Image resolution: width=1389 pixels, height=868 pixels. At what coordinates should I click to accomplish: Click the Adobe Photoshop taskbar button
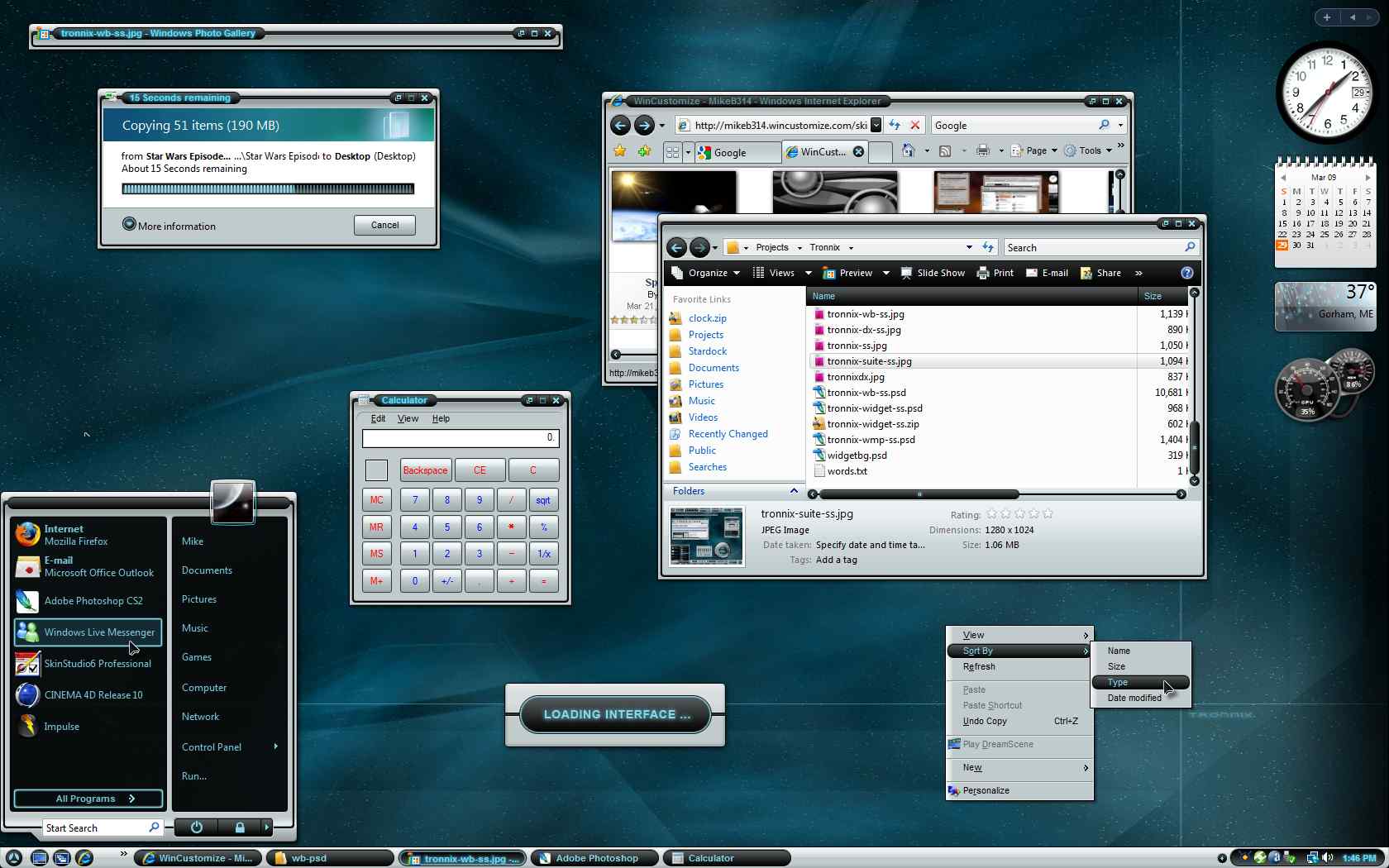pos(594,858)
